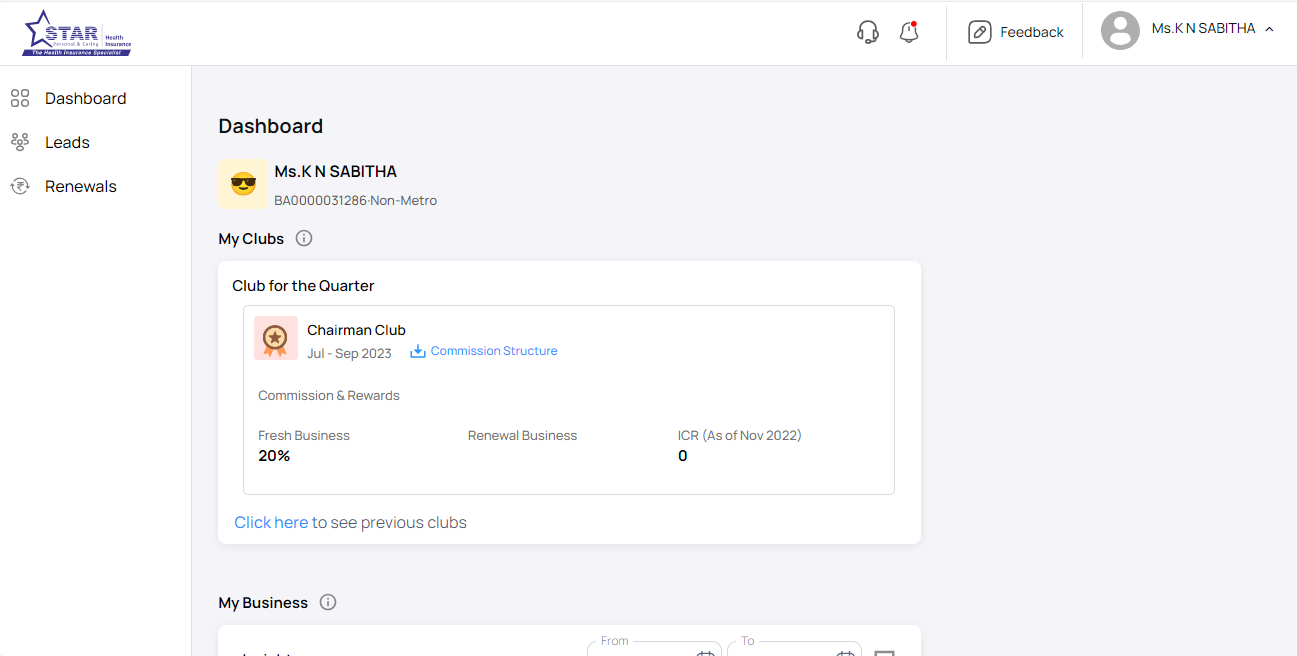Open customer support headset icon
Image resolution: width=1297 pixels, height=656 pixels.
point(868,32)
